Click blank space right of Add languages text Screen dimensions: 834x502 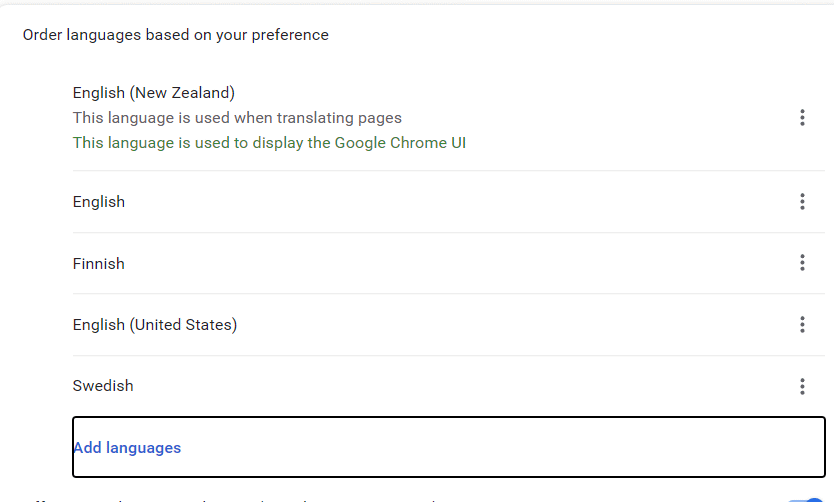pos(500,447)
